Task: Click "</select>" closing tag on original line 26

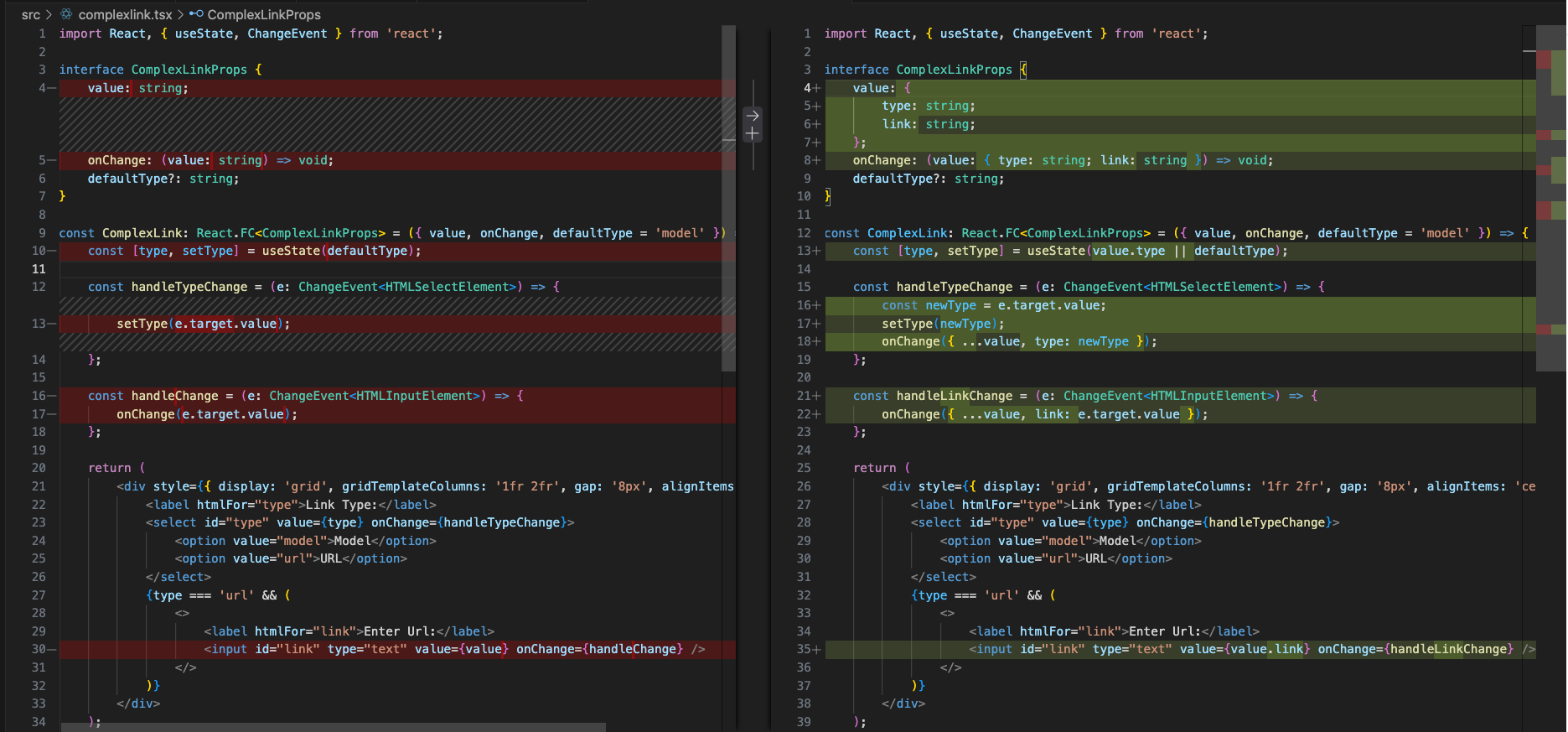Action: tap(179, 577)
